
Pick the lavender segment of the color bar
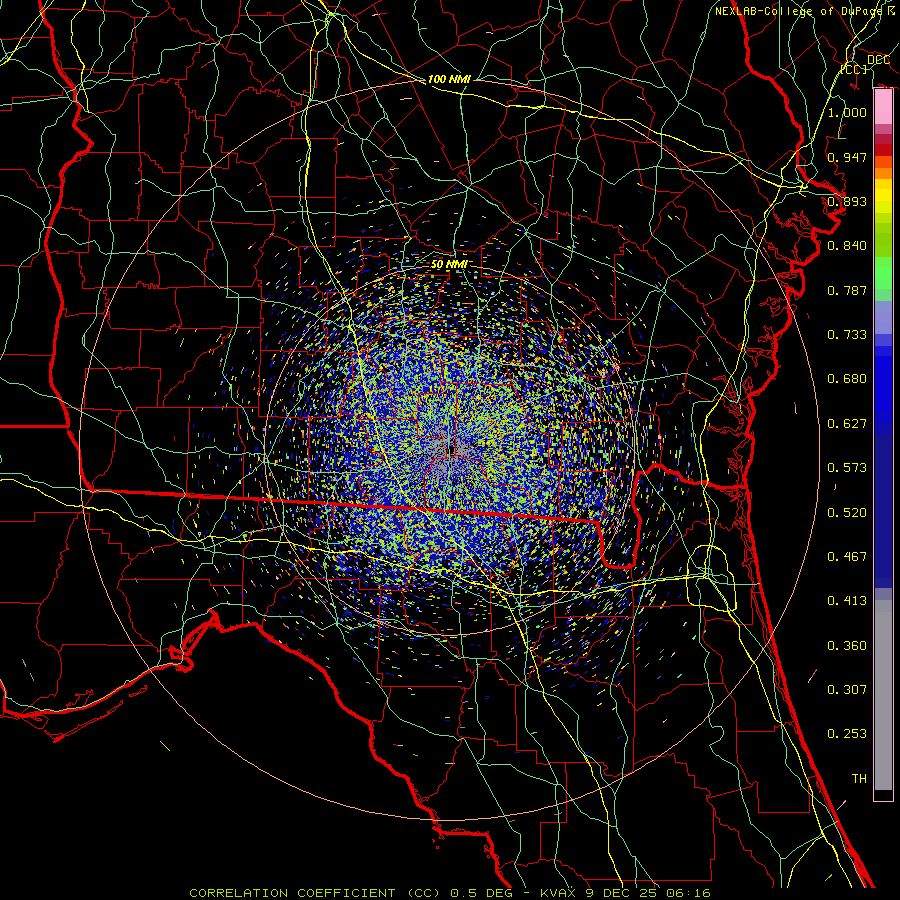tap(883, 317)
